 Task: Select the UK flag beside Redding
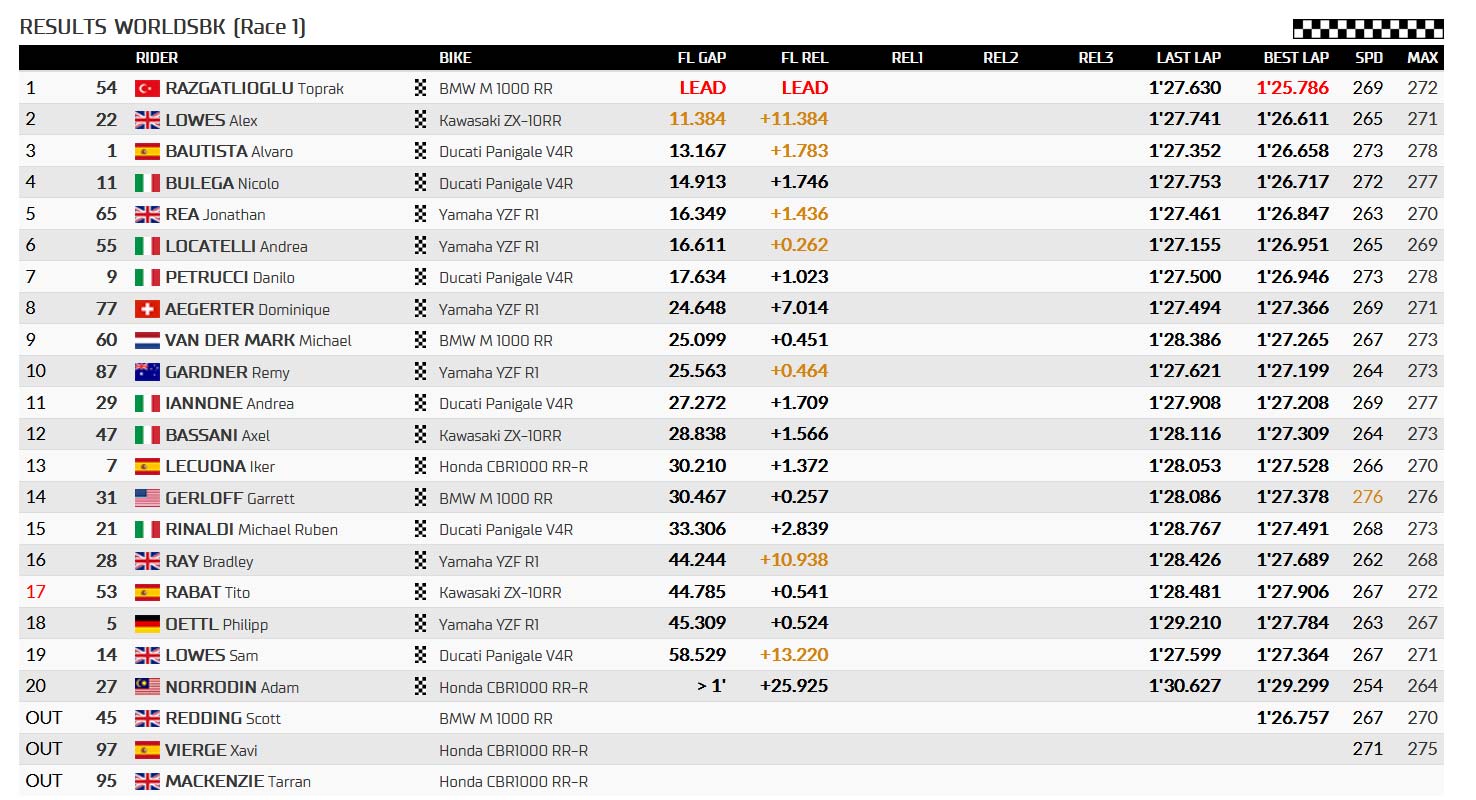point(147,718)
